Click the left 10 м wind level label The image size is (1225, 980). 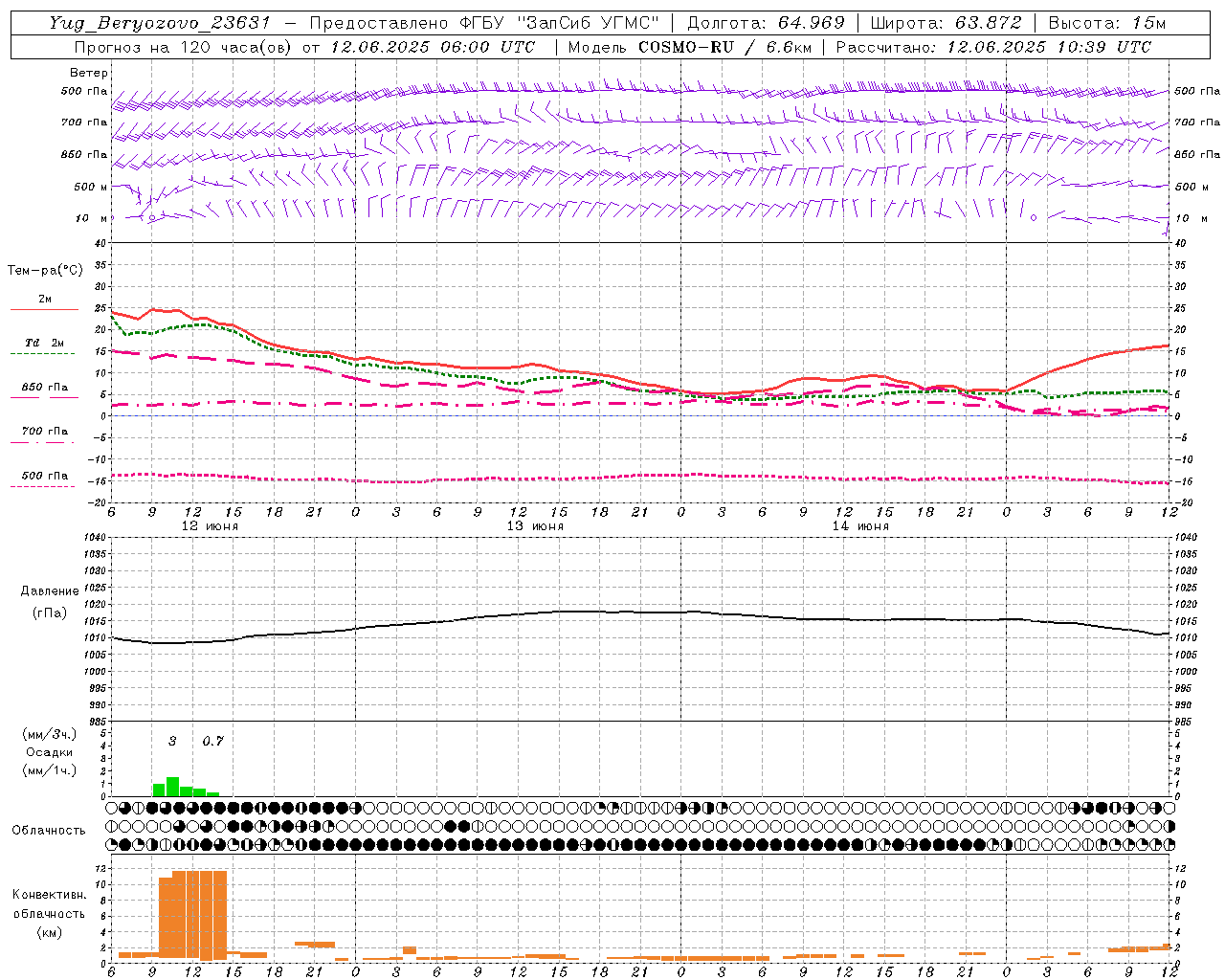click(x=92, y=218)
